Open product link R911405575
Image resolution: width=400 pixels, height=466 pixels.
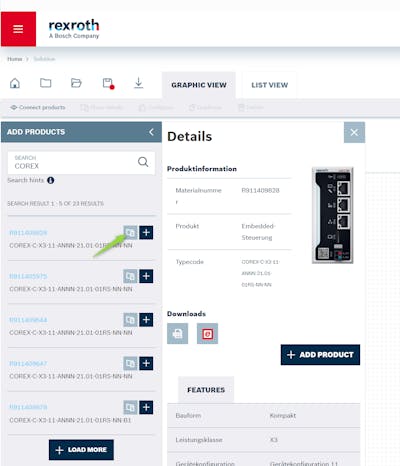click(x=28, y=276)
